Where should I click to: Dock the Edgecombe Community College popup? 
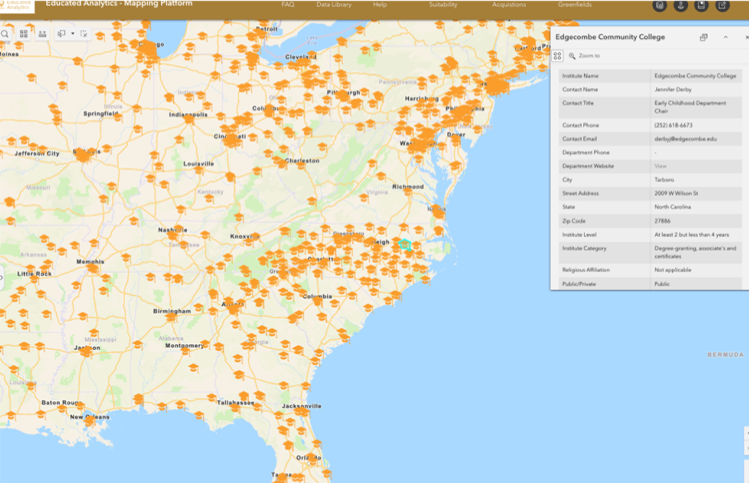[704, 37]
